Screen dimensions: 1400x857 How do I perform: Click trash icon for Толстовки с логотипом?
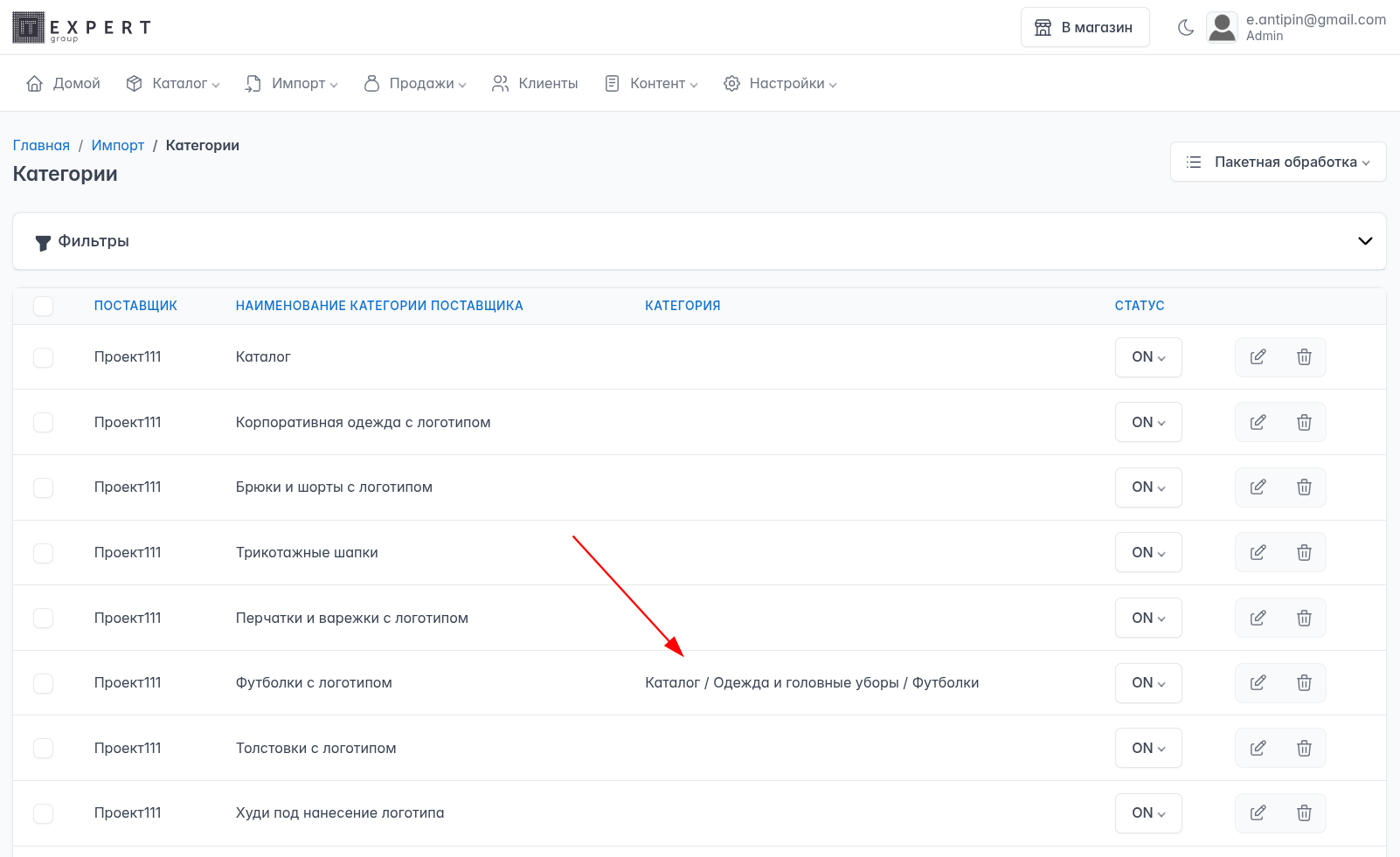[1304, 749]
